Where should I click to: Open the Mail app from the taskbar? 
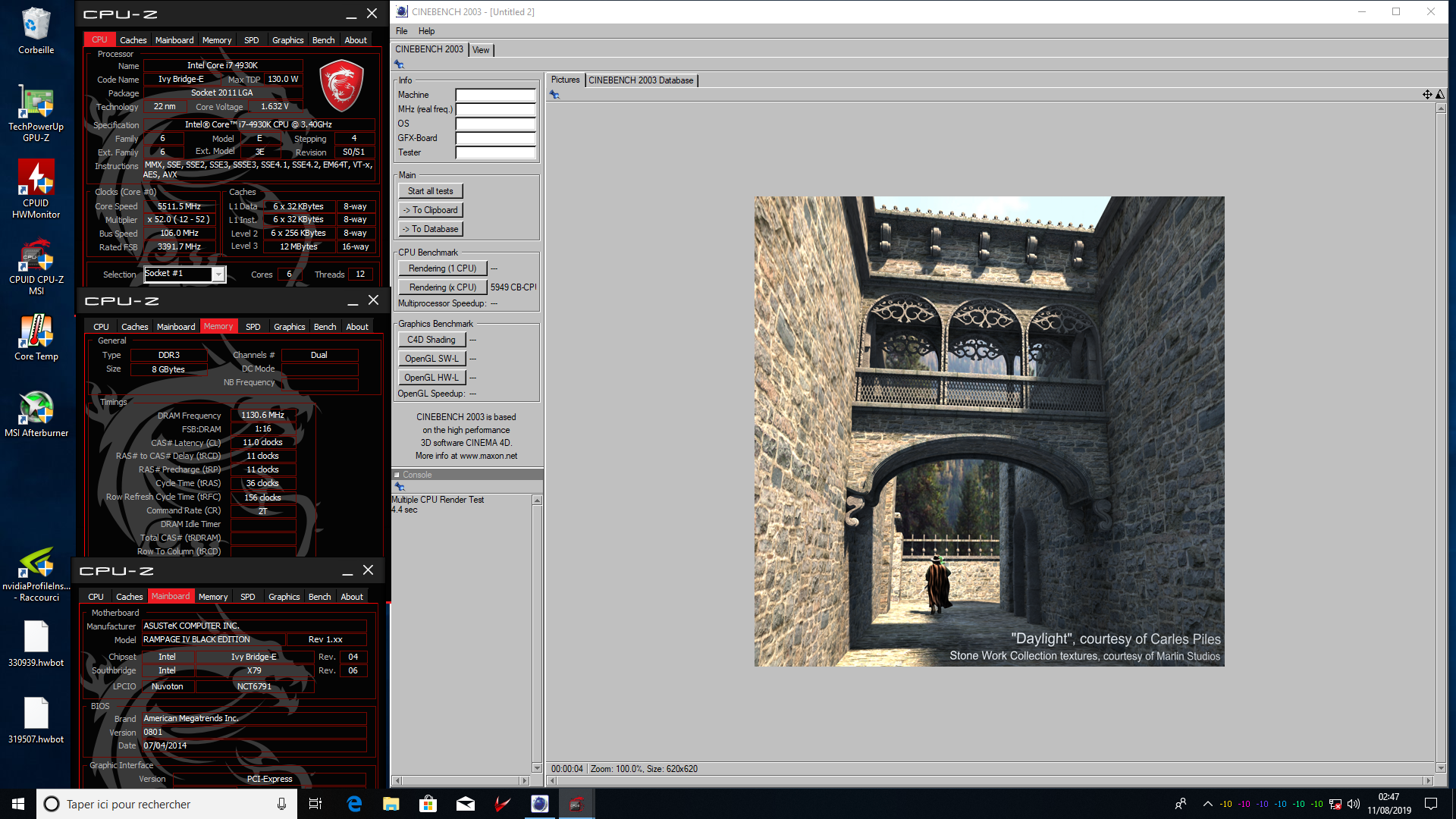coord(465,804)
